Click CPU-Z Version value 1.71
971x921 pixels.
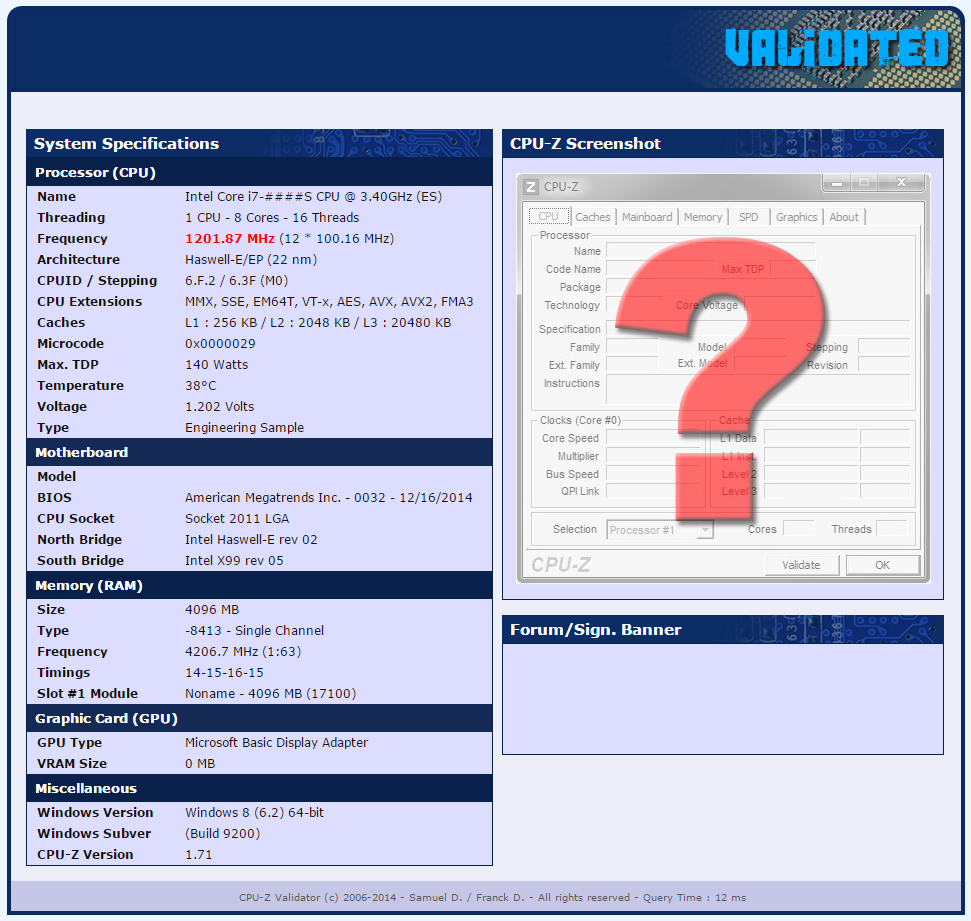199,855
